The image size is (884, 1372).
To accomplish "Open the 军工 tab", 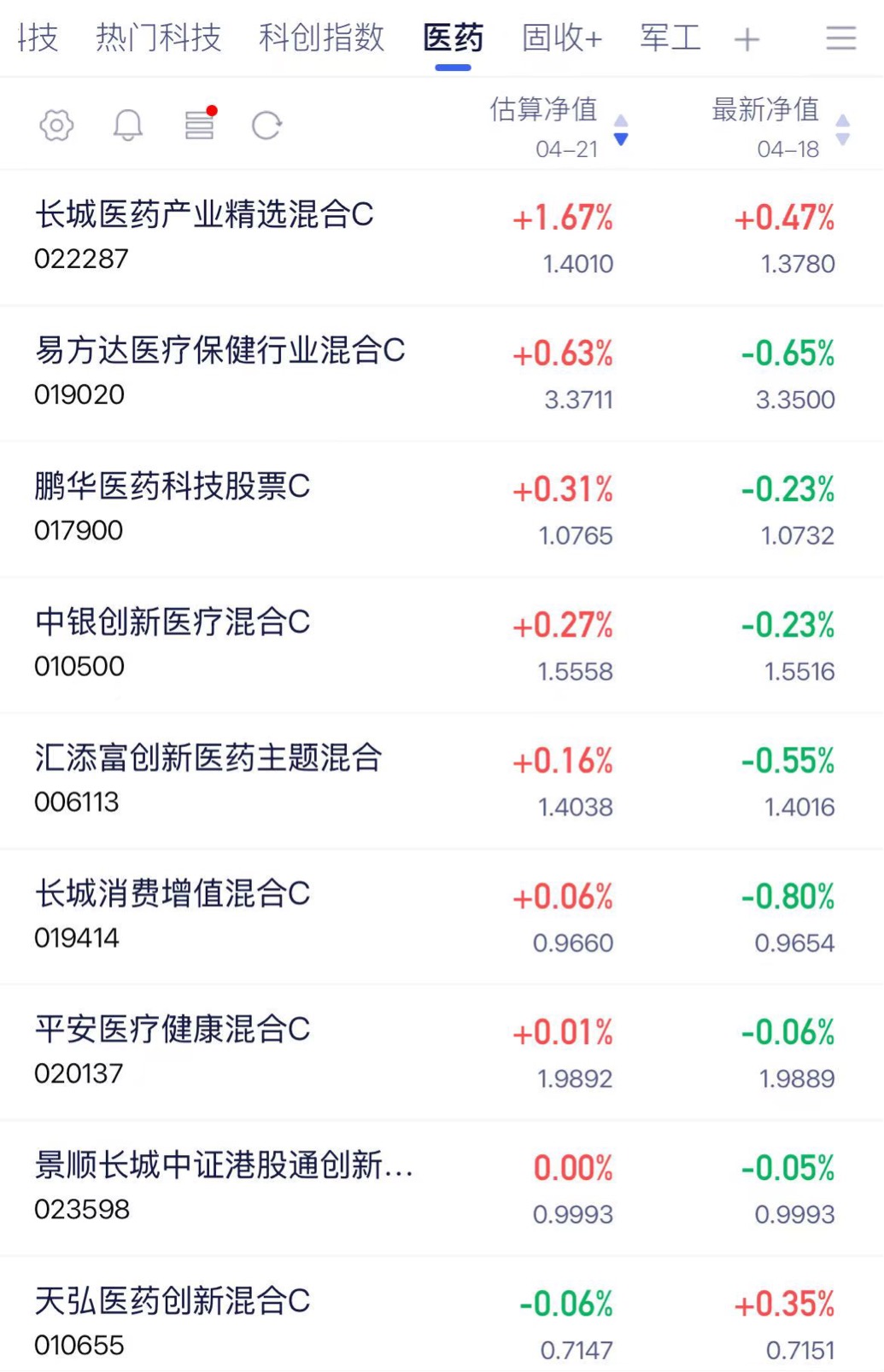I will (670, 38).
